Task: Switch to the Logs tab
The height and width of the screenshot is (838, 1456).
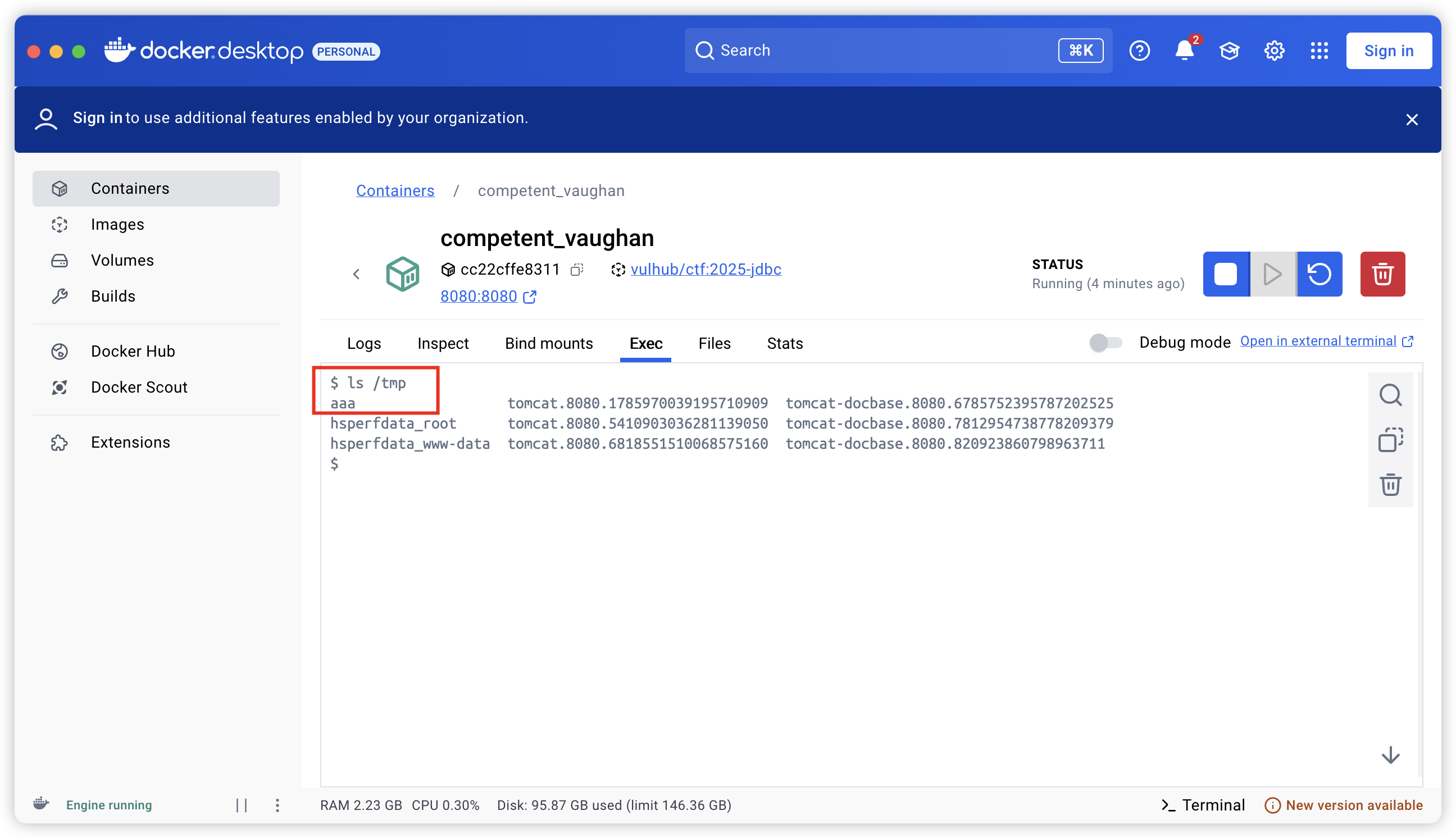Action: (363, 344)
